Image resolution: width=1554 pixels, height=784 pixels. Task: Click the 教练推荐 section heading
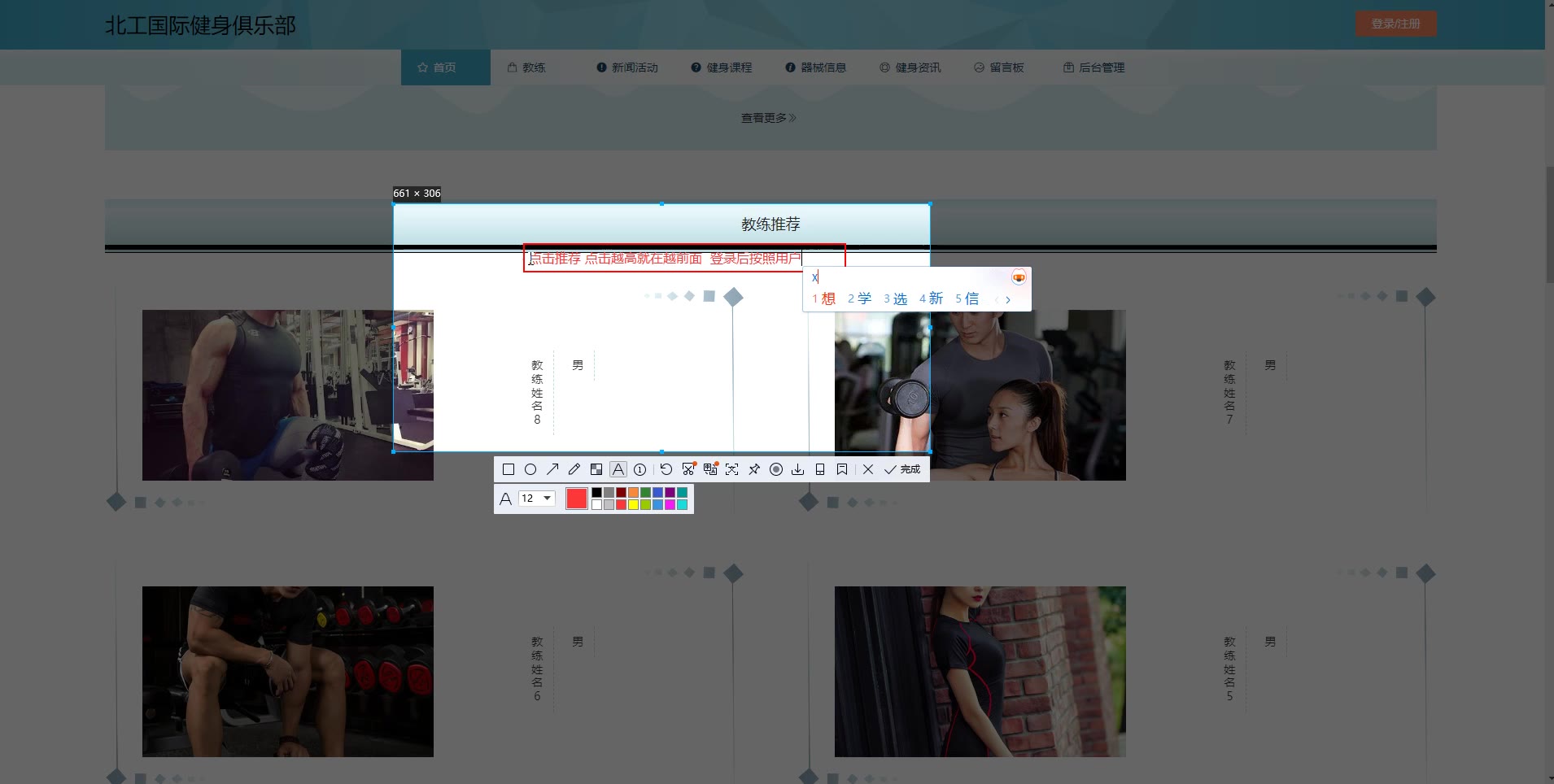point(770,224)
